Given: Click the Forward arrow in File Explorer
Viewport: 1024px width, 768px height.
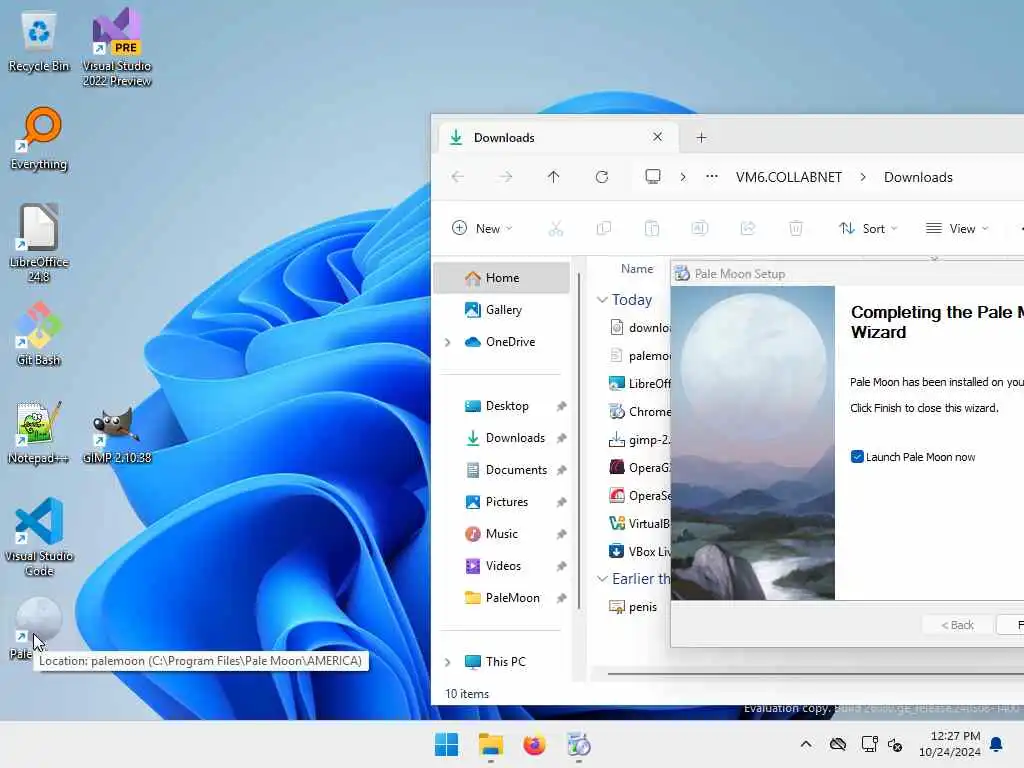Looking at the screenshot, I should click(505, 177).
